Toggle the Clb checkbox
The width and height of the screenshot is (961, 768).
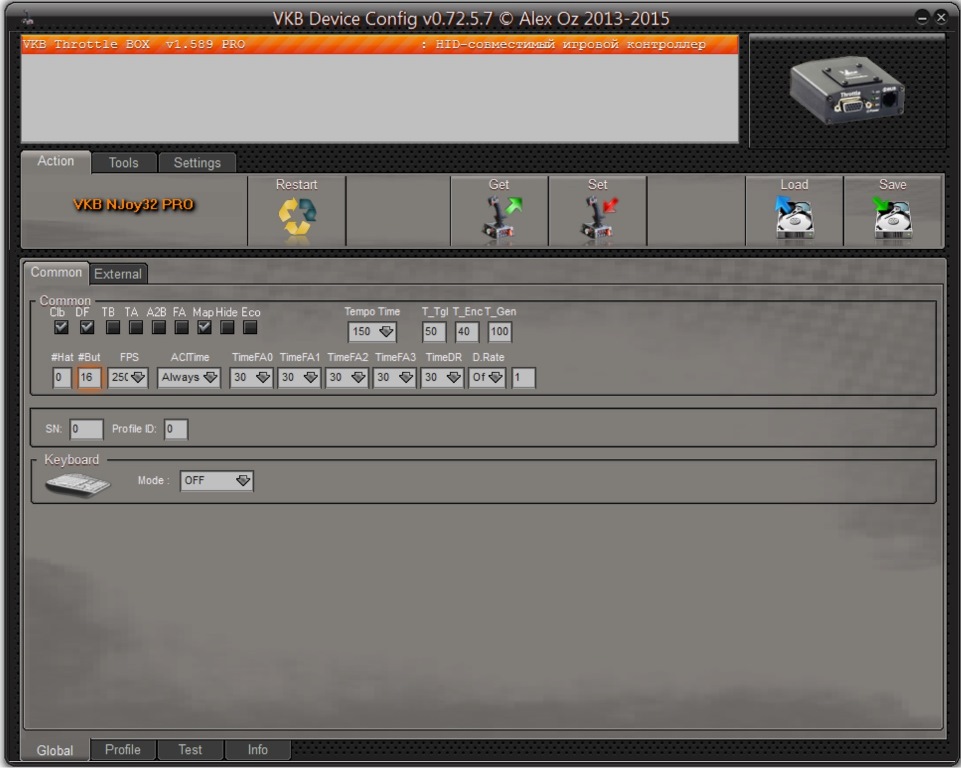coord(61,327)
